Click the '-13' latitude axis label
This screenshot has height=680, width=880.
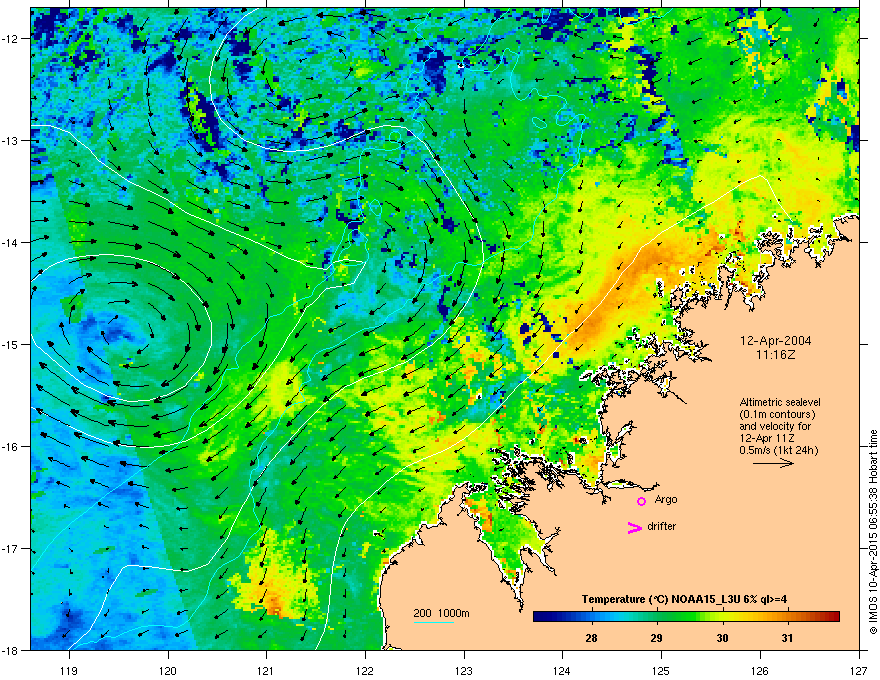click(11, 140)
